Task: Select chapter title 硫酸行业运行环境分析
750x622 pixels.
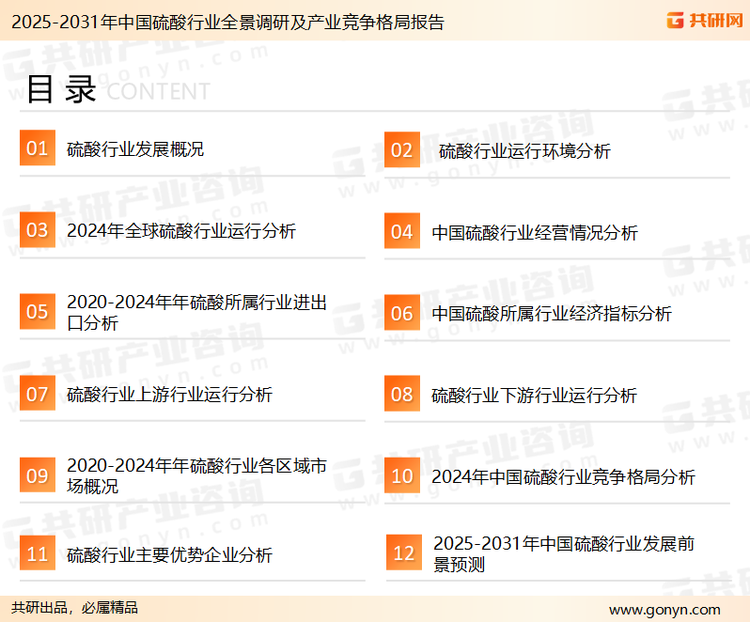Action: (525, 151)
